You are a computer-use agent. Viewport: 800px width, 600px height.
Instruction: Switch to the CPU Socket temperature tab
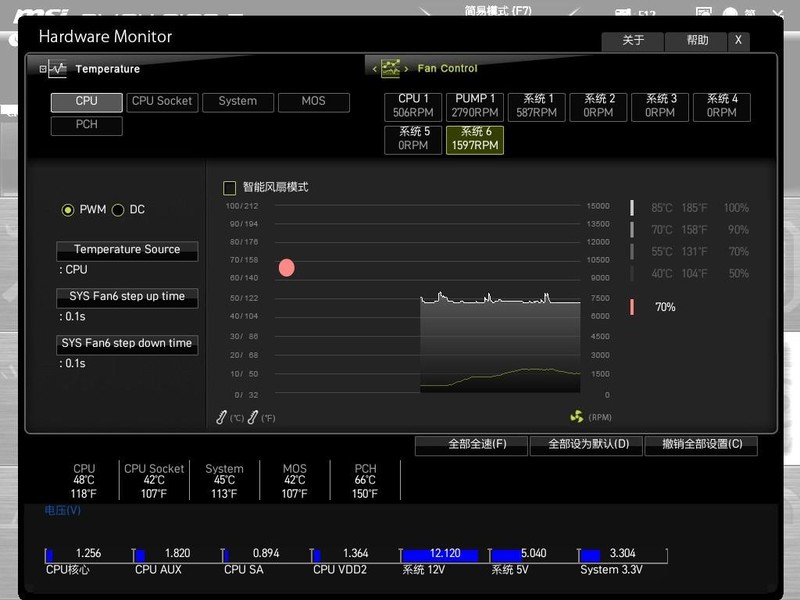[162, 102]
